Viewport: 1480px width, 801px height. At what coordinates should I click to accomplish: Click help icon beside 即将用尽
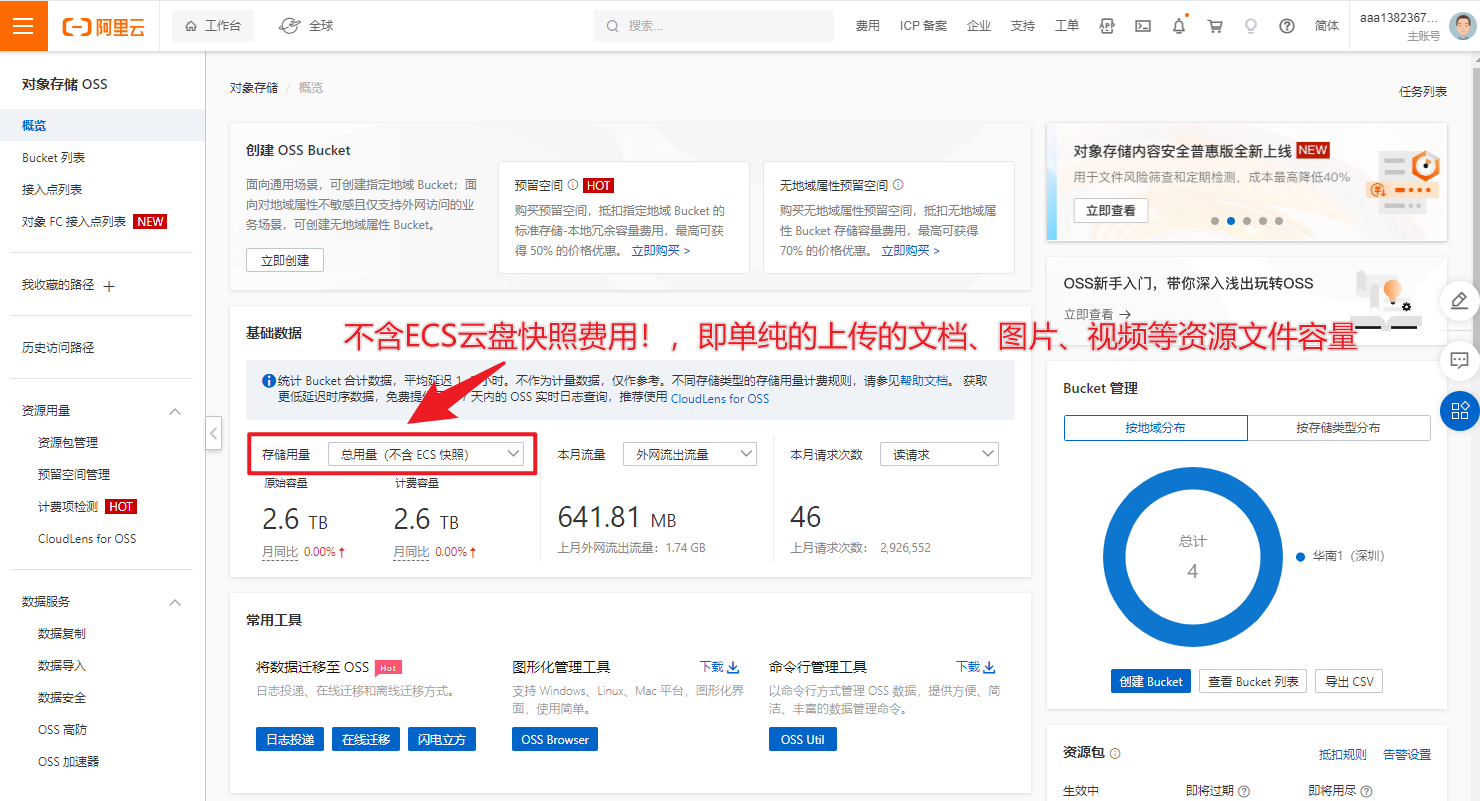[1366, 791]
